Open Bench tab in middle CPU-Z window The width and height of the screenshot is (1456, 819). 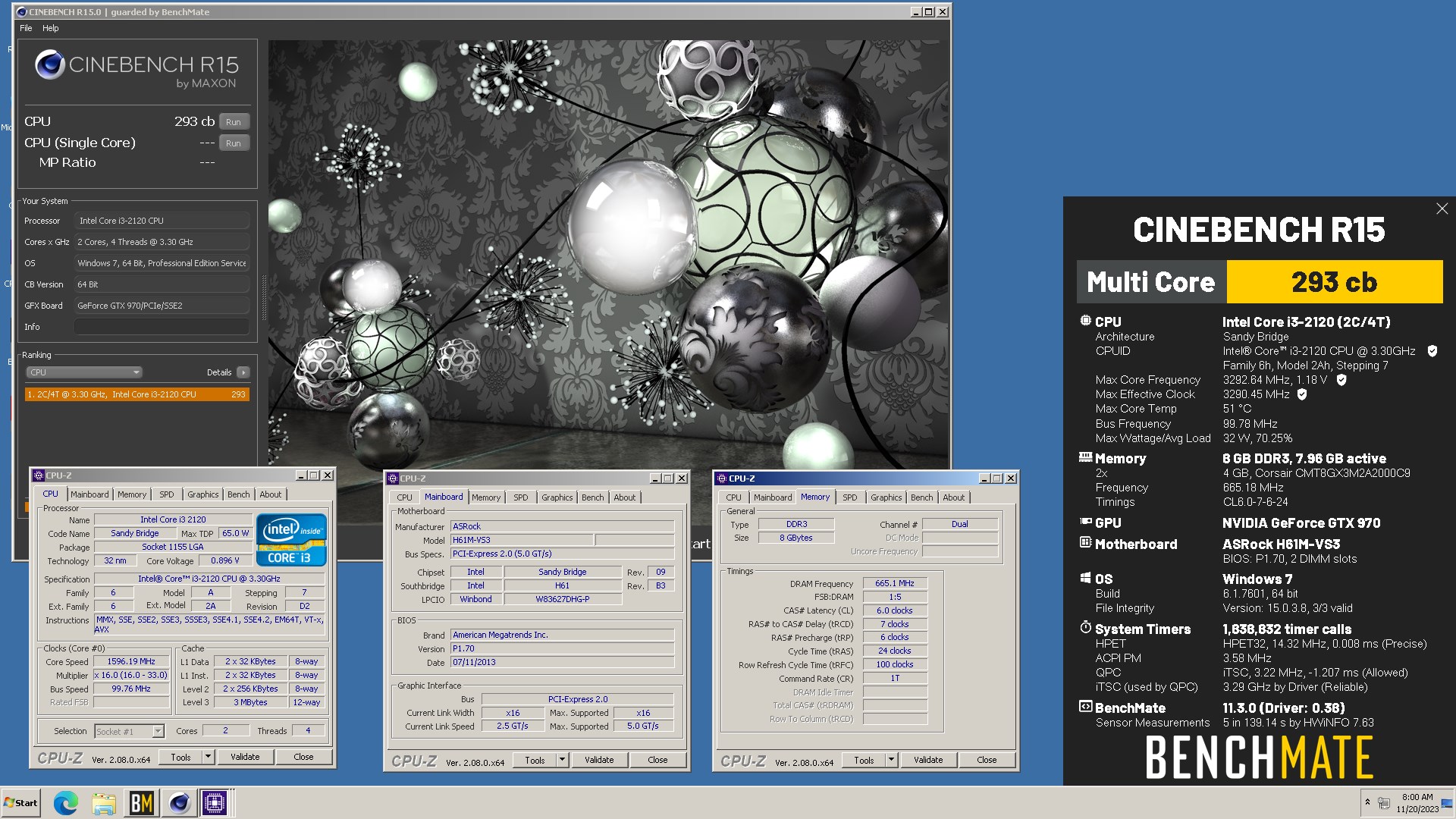click(592, 497)
